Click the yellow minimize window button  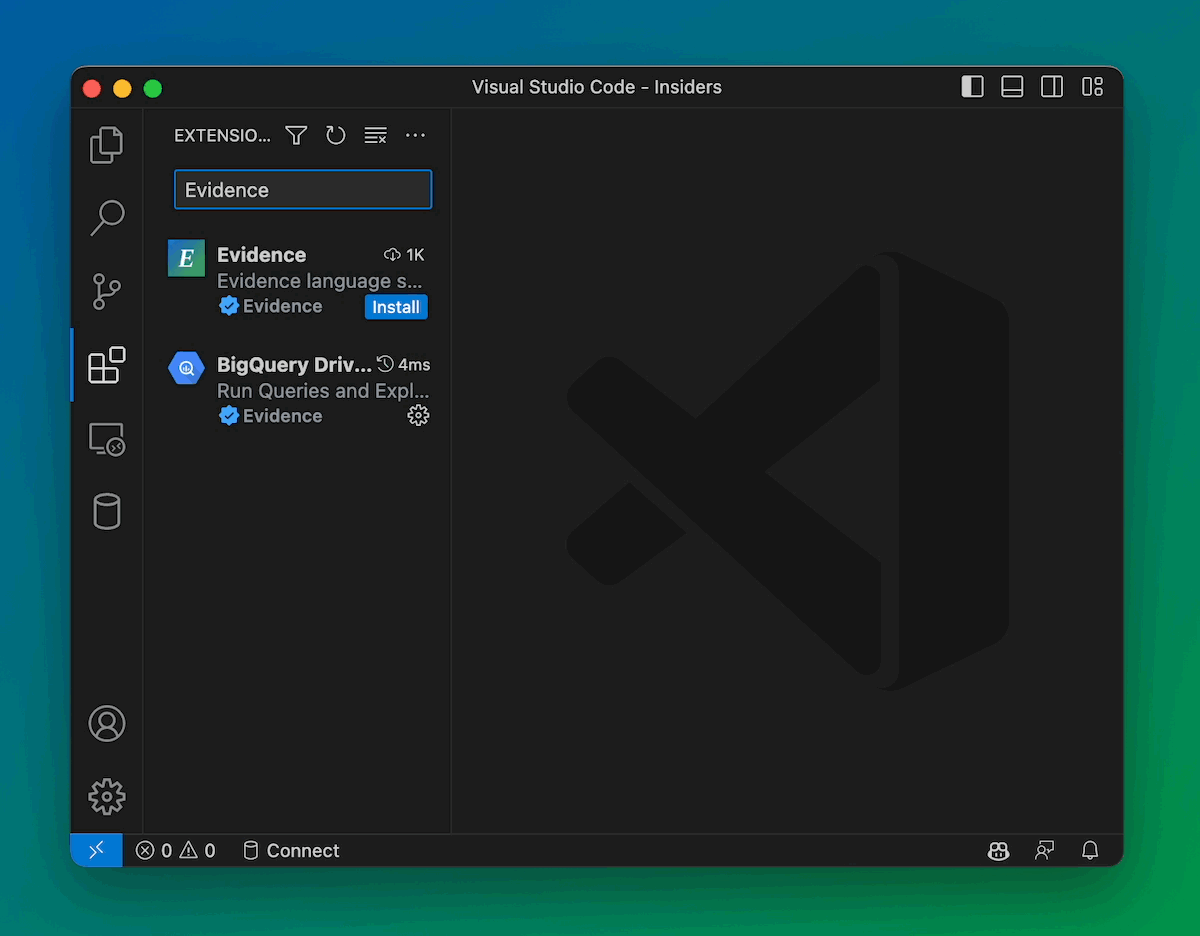(x=122, y=88)
